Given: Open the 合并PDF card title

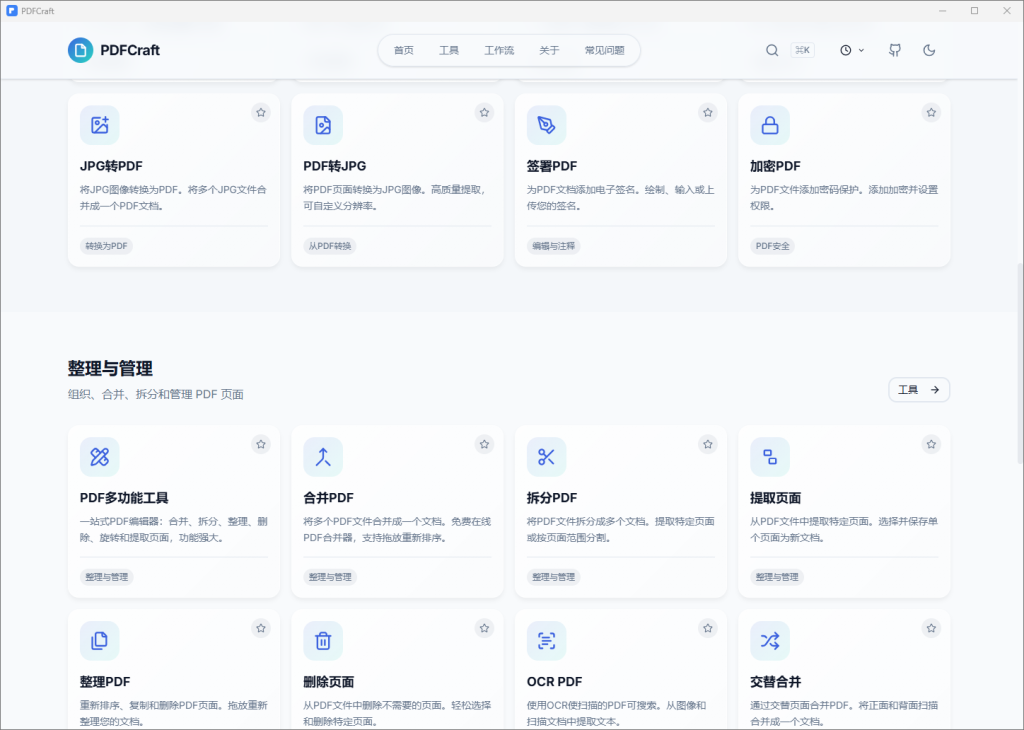Looking at the screenshot, I should pyautogui.click(x=328, y=498).
